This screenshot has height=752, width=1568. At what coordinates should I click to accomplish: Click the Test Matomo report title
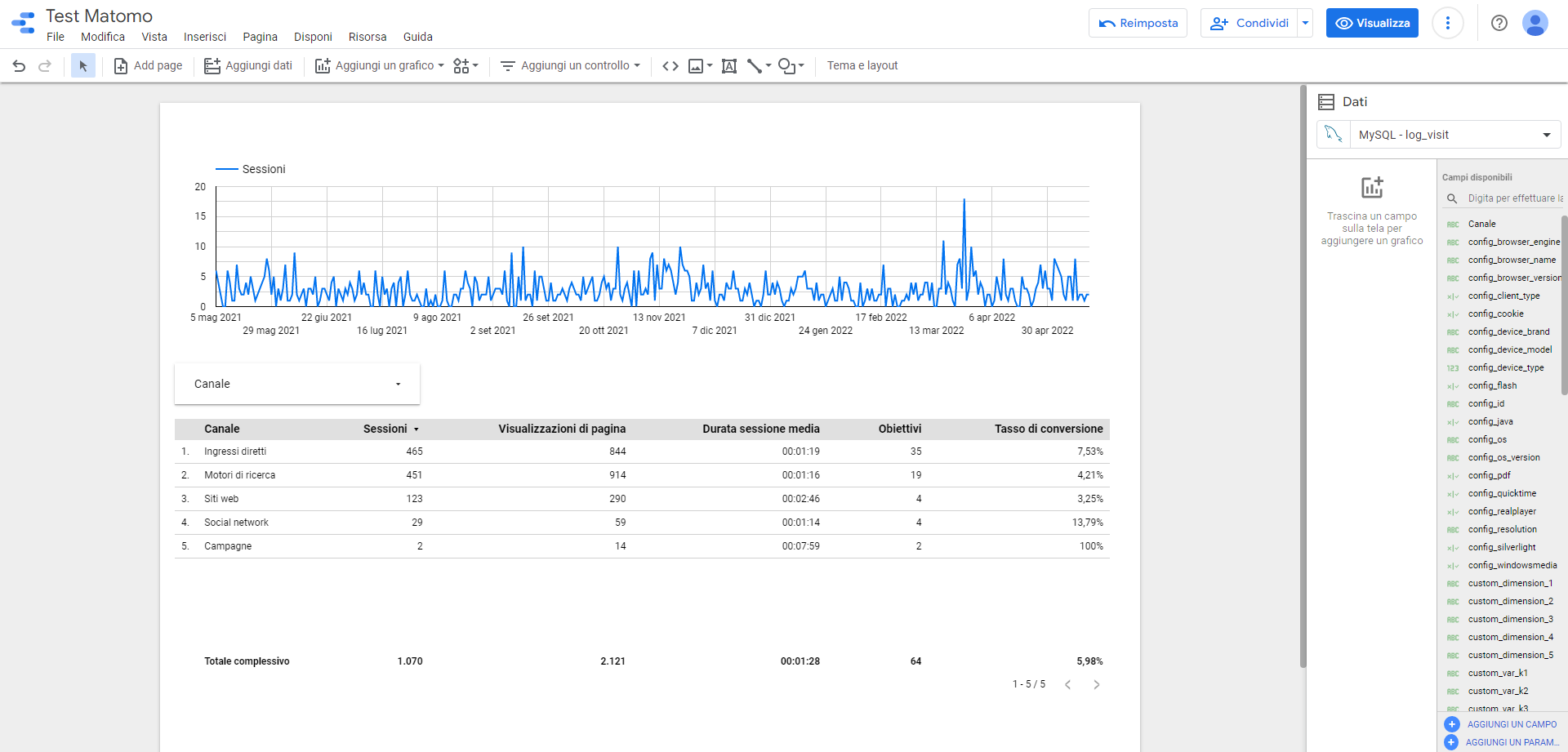99,16
